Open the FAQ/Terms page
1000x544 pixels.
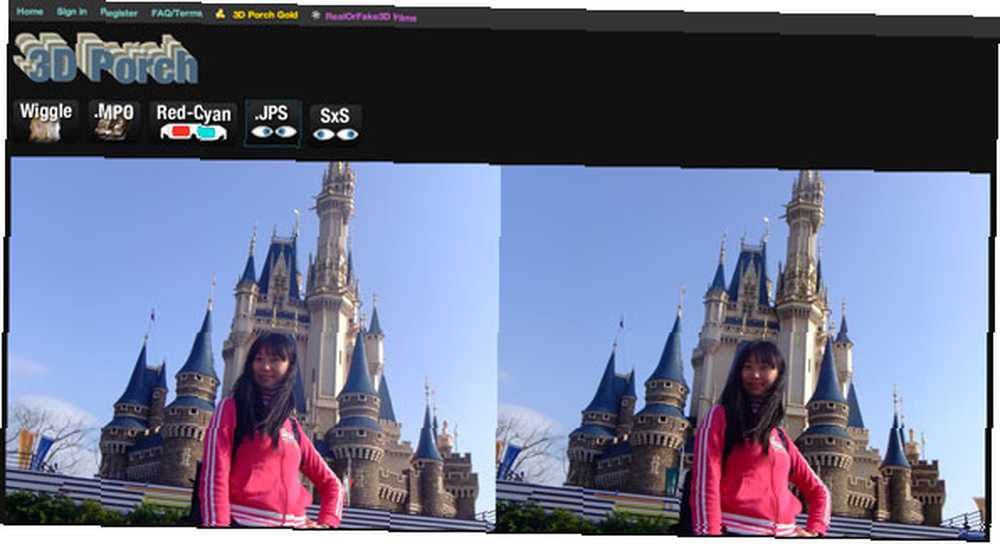click(177, 13)
